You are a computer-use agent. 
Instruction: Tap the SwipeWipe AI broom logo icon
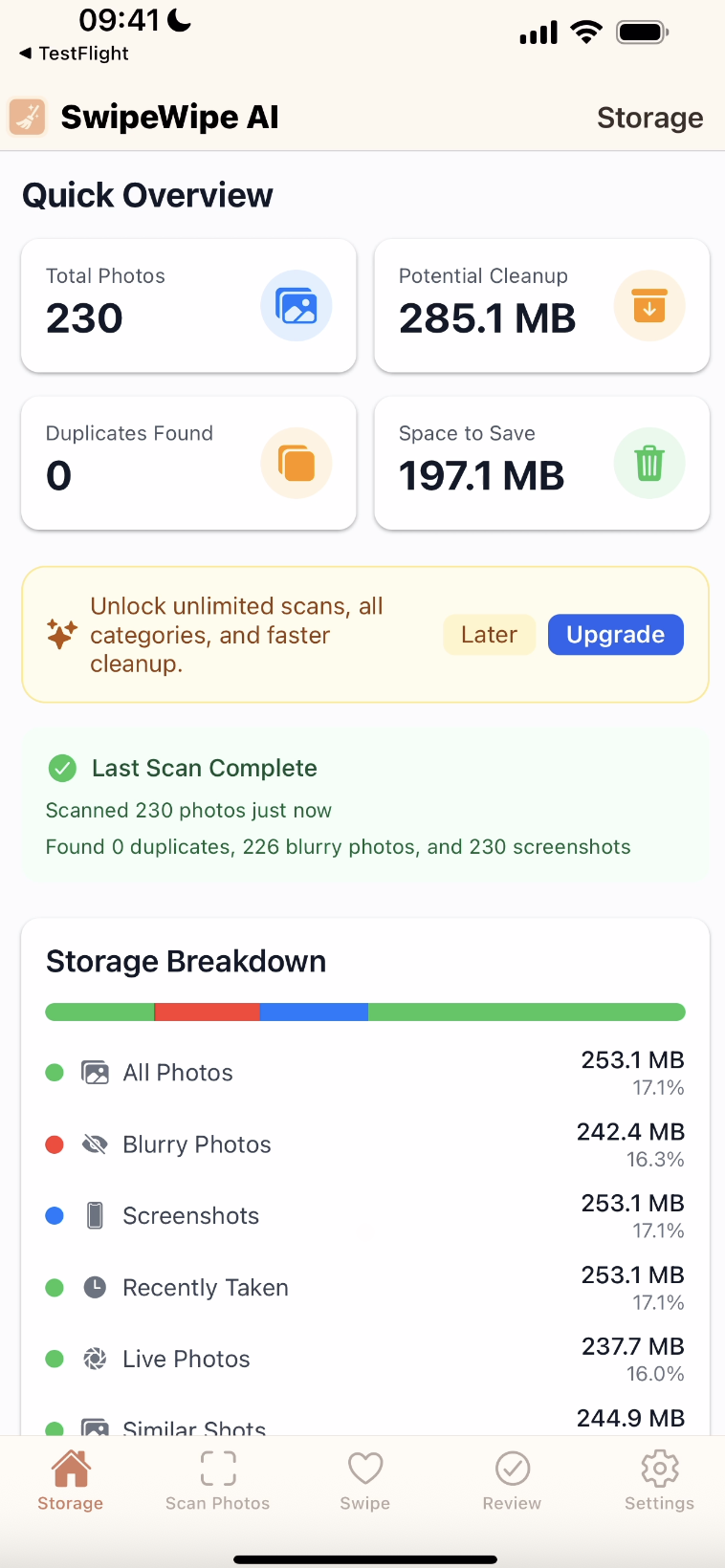[28, 117]
